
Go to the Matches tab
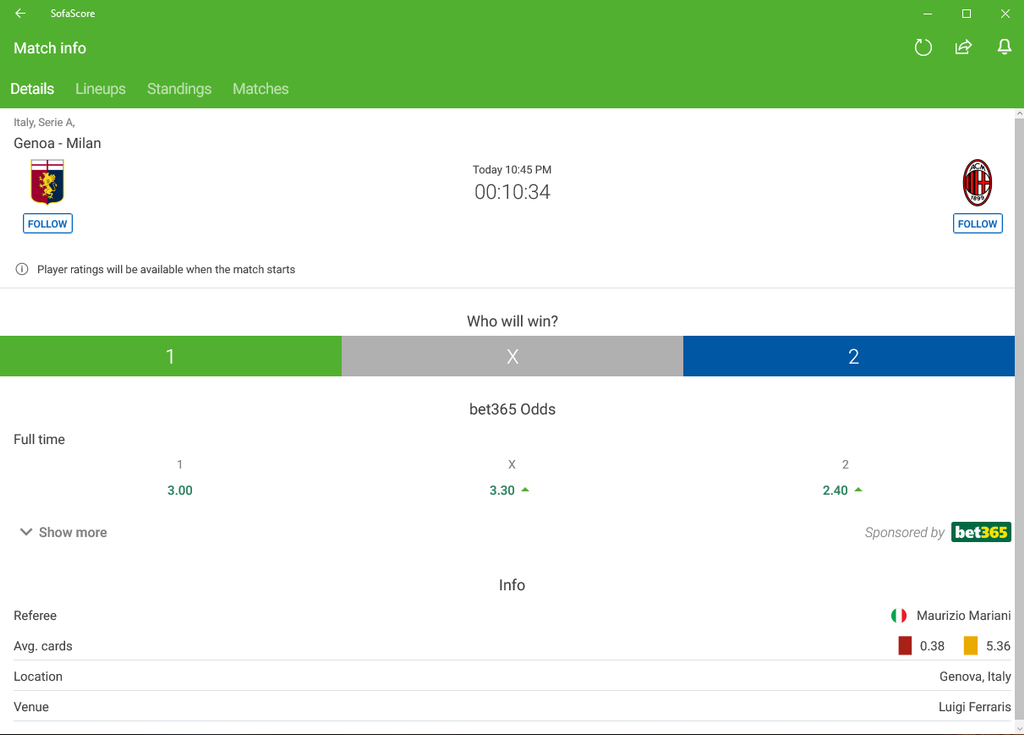[x=260, y=89]
